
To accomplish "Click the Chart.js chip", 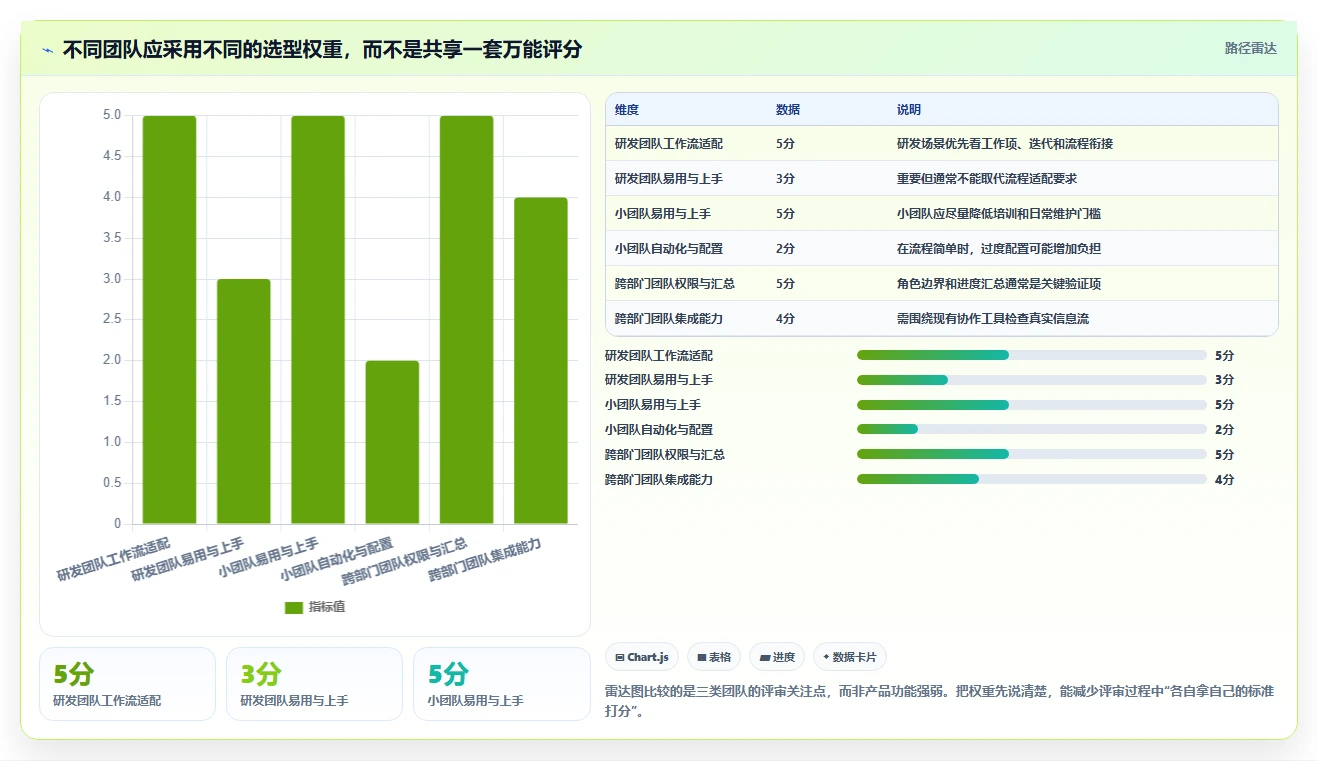I will [x=642, y=657].
